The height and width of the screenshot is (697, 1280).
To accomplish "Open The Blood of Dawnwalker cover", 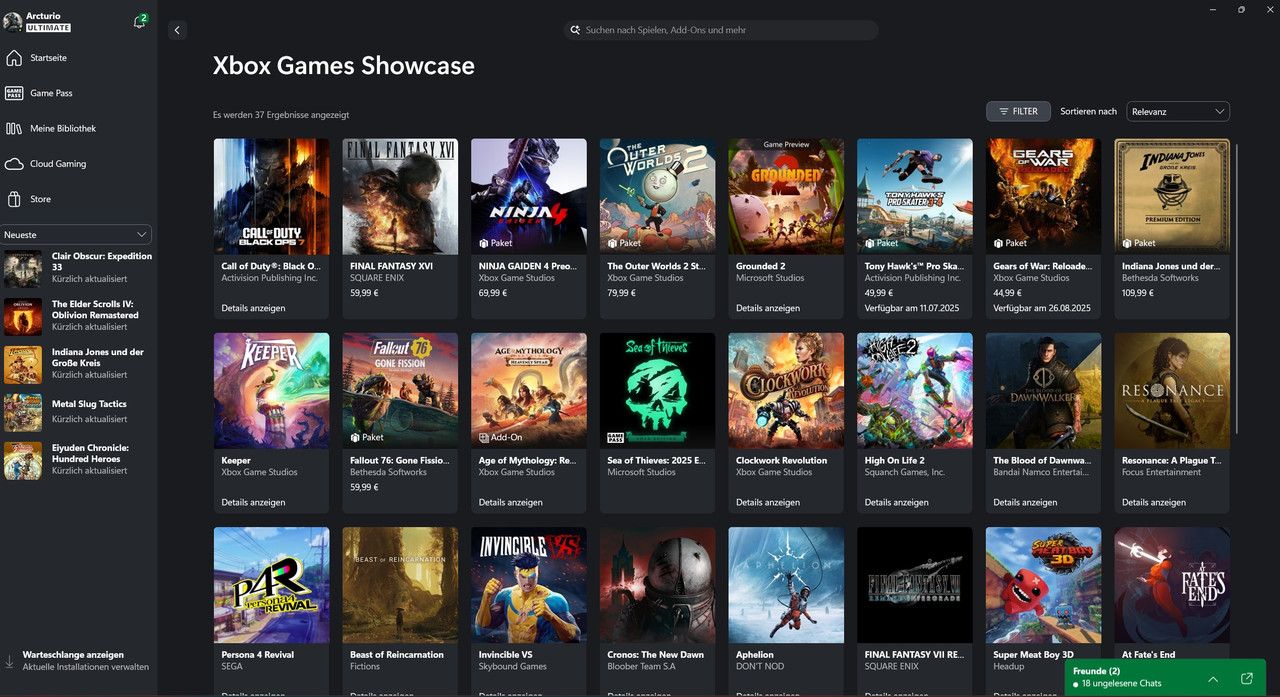I will [1044, 391].
